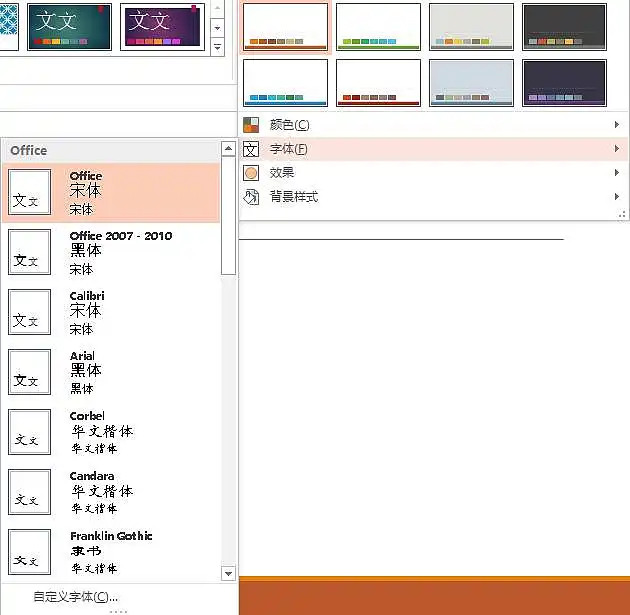
Task: Expand the arrow at right of 效果
Action: tap(616, 173)
